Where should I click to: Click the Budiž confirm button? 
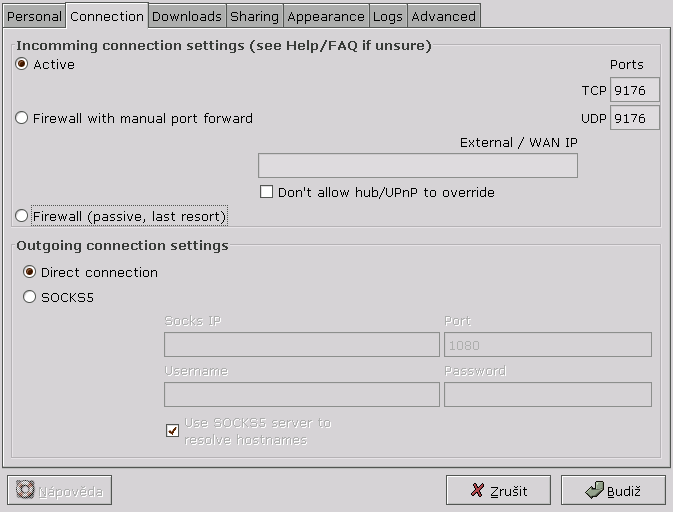612,490
